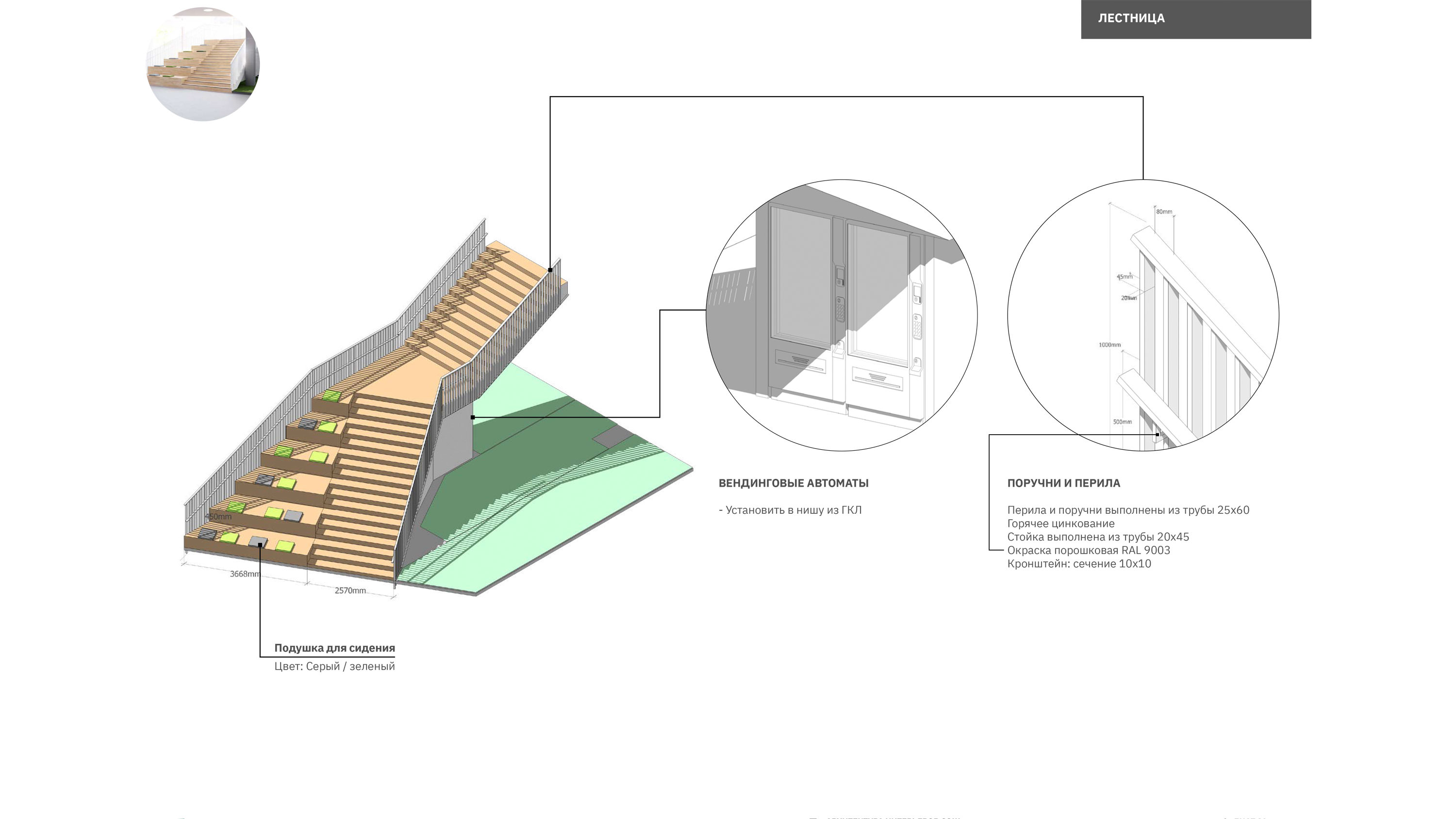
Task: Select the ПОРУЧНИ И ПЕРИЛА heading
Action: click(x=1063, y=483)
